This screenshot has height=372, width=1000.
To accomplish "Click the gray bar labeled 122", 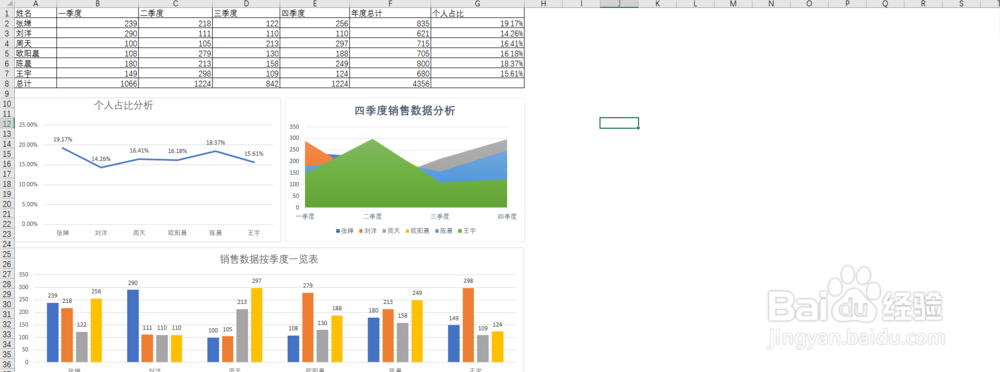I will pyautogui.click(x=81, y=347).
